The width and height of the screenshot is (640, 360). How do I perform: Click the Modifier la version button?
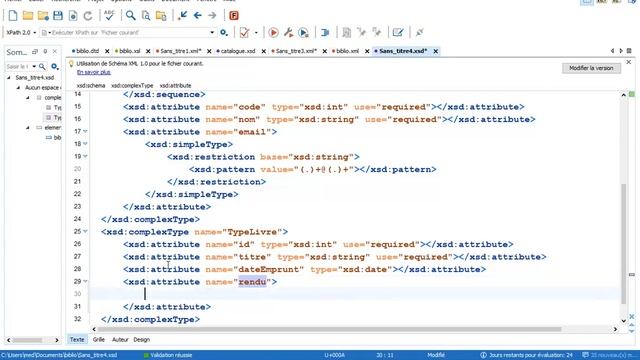pos(591,68)
